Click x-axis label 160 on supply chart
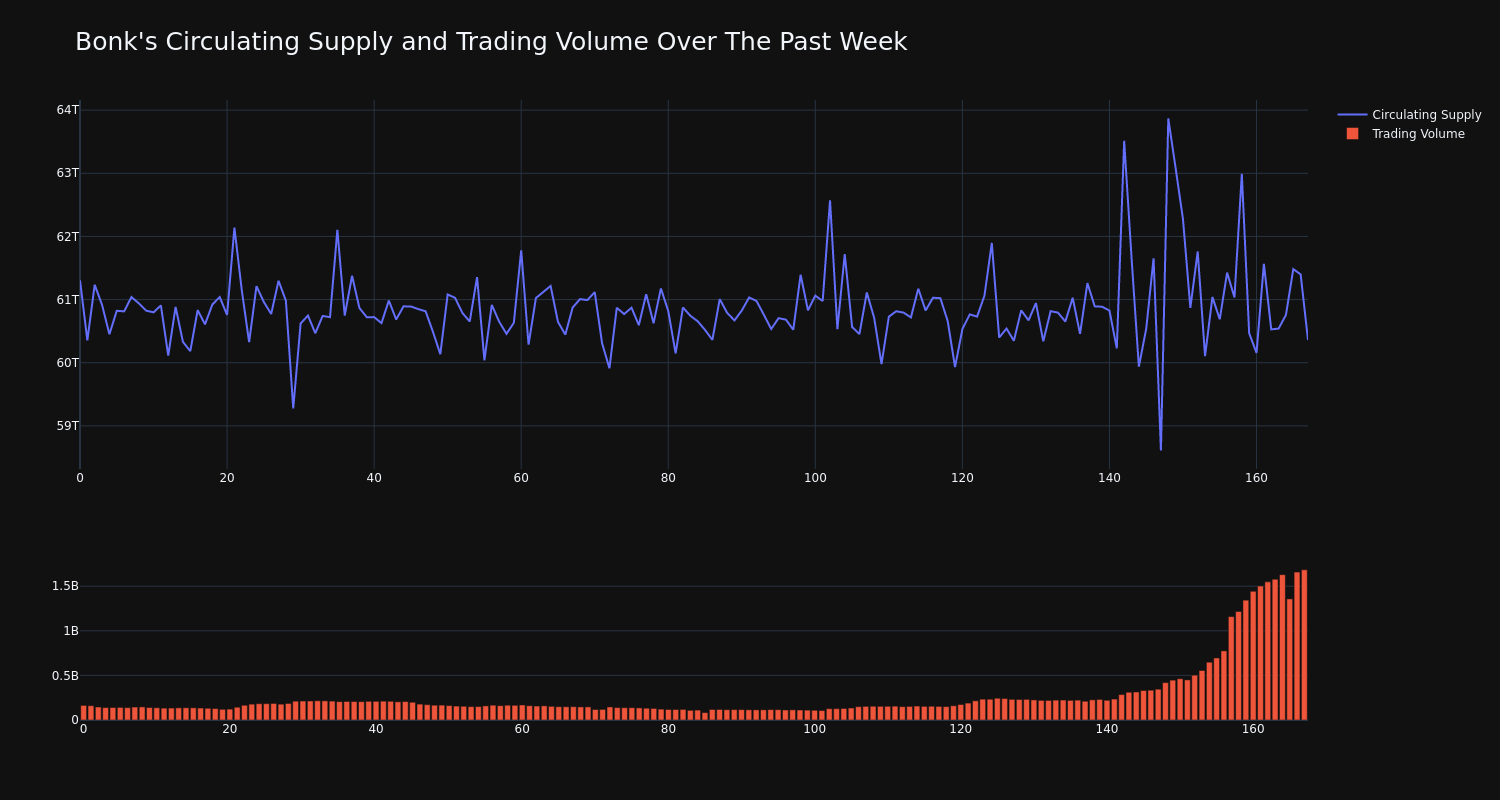Viewport: 1500px width, 800px height. tap(1256, 478)
